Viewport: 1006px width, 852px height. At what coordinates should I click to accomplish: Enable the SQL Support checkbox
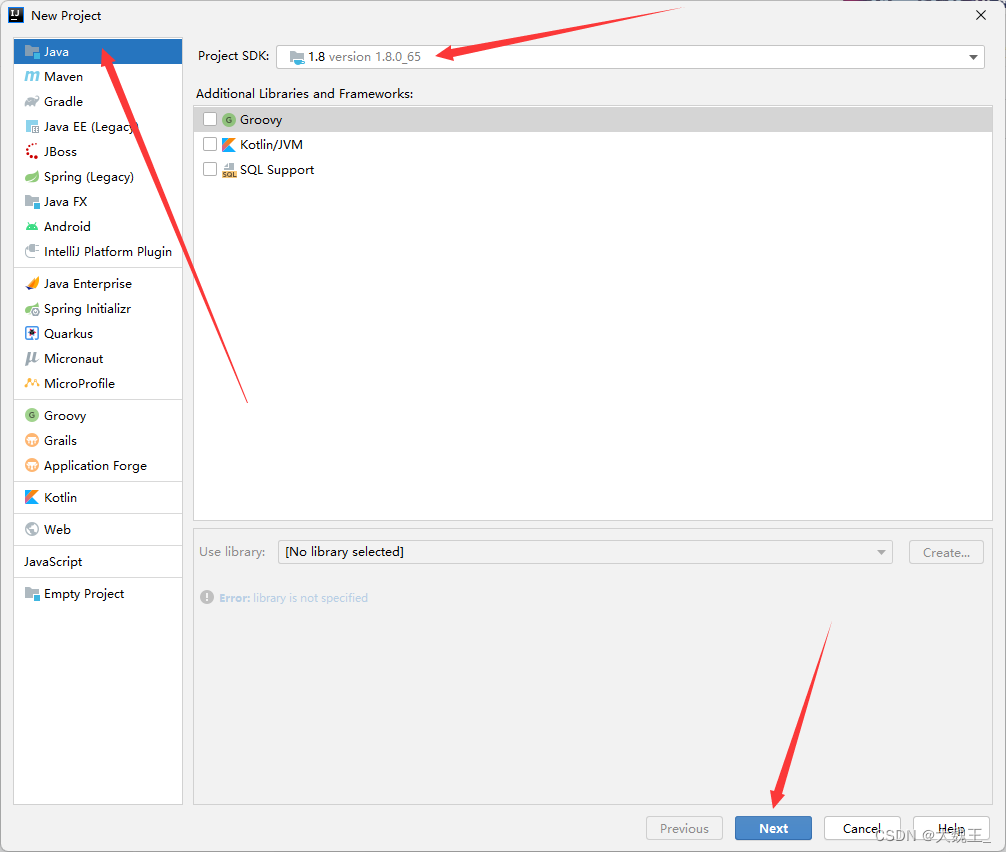click(210, 169)
